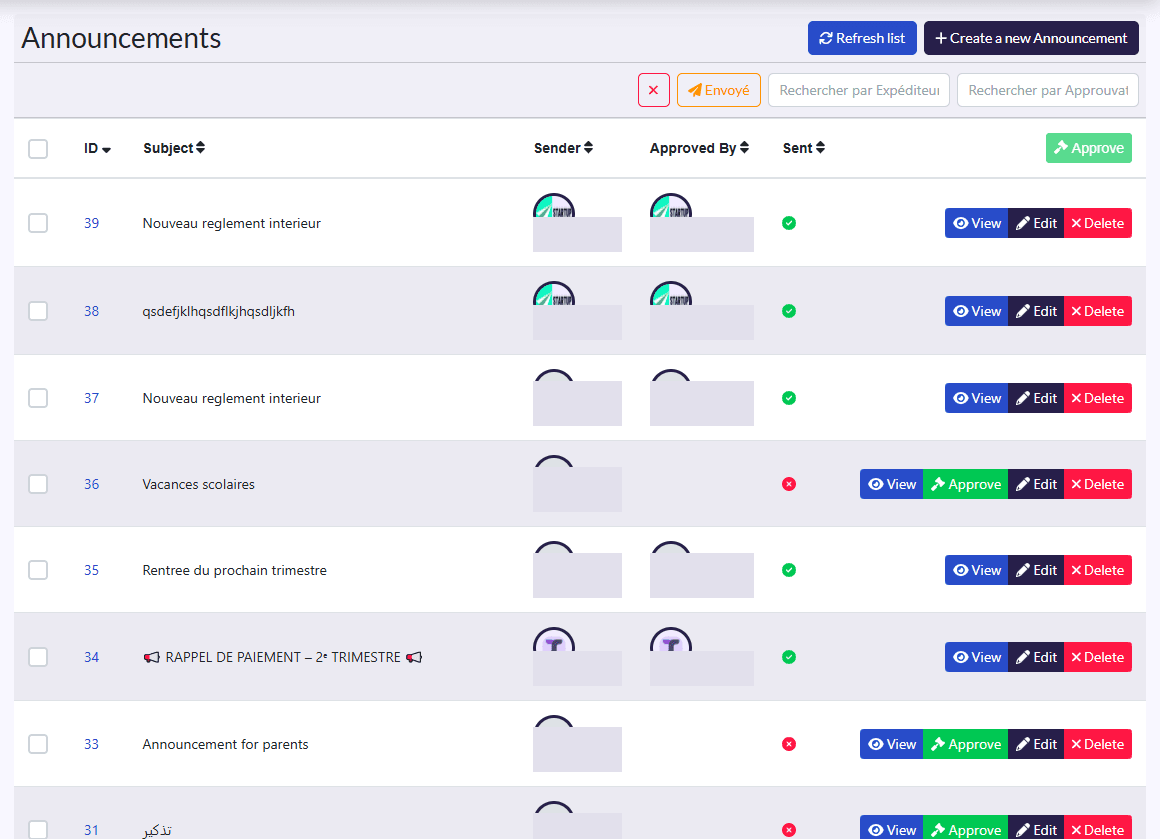Click the red not-sent status icon for Vacances scolaires
The height and width of the screenshot is (839, 1160).
pyautogui.click(x=789, y=485)
